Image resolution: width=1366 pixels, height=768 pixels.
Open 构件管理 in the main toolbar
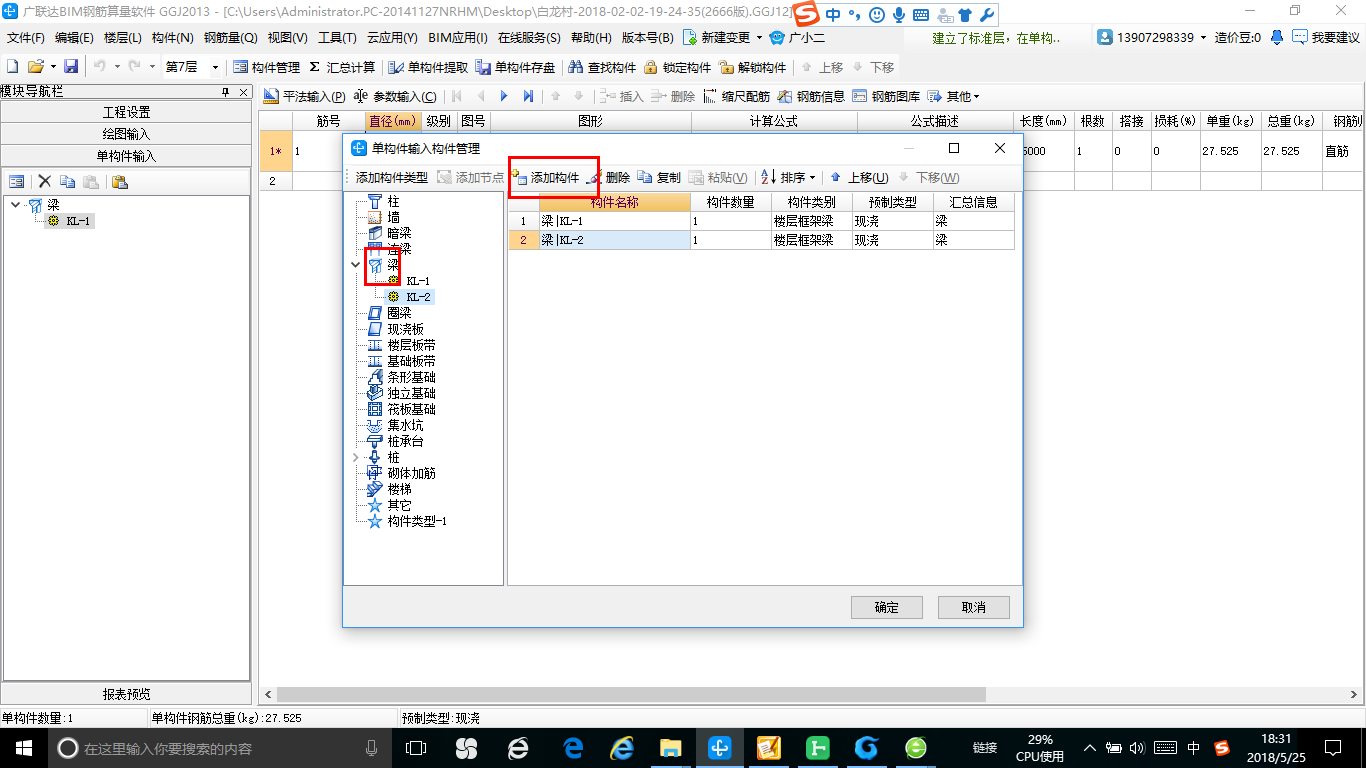(x=266, y=67)
